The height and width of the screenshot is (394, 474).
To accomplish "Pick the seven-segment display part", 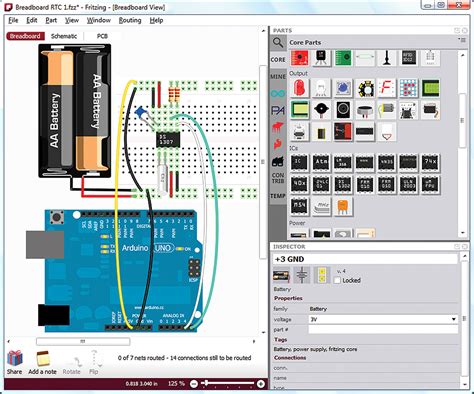I will tap(387, 88).
